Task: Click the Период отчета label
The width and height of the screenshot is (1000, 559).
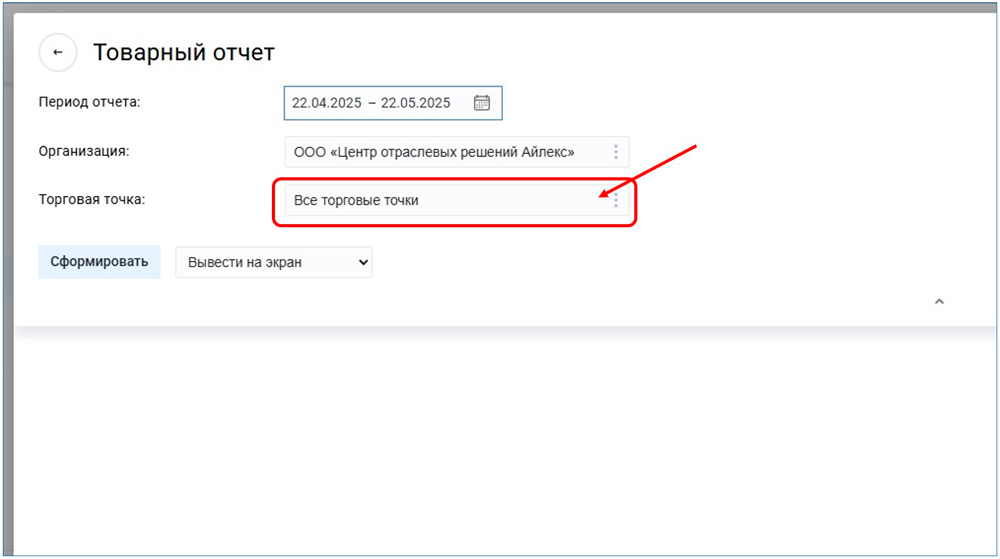Action: 89,102
